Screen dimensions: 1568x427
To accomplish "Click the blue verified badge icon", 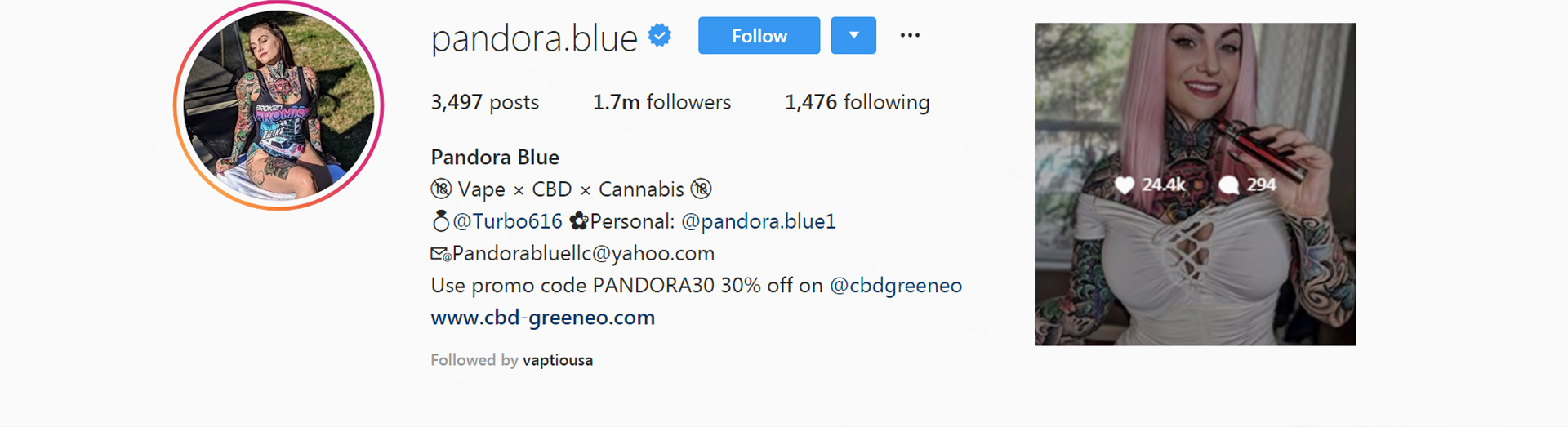I will point(660,36).
